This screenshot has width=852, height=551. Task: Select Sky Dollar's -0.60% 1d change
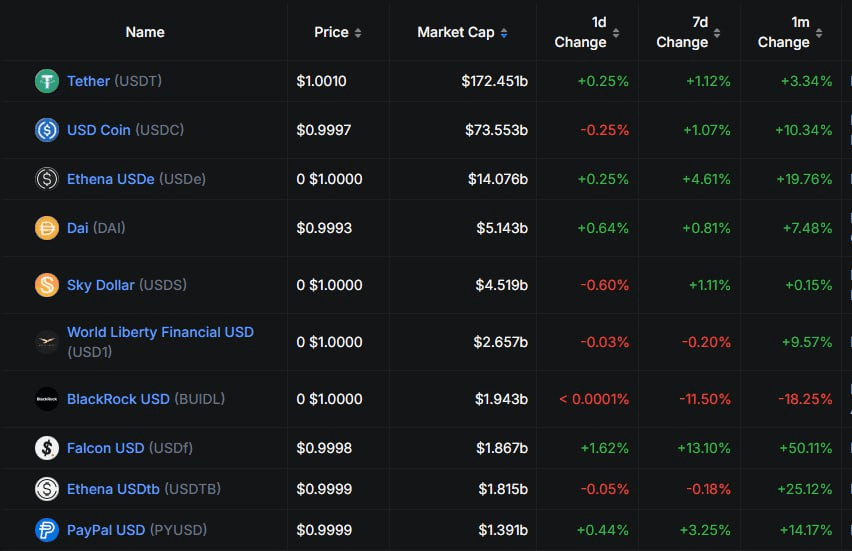[605, 285]
